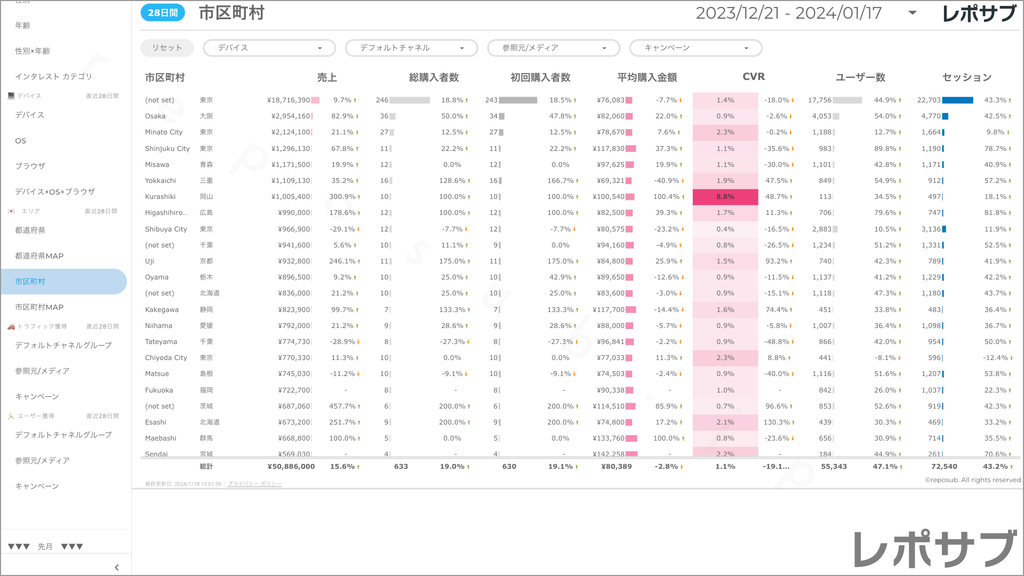Screen dimensions: 1024x576
Task: Click the dark pink 8.8% CVR cell
Action: [726, 197]
